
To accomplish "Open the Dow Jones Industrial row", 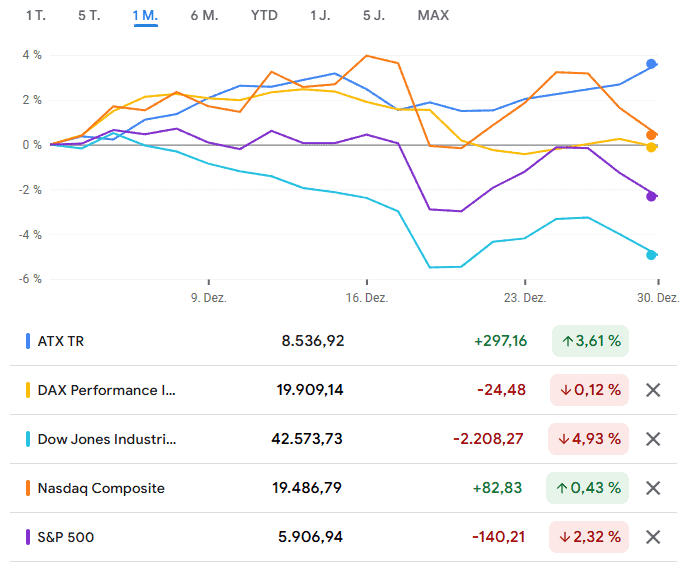I will [x=343, y=439].
